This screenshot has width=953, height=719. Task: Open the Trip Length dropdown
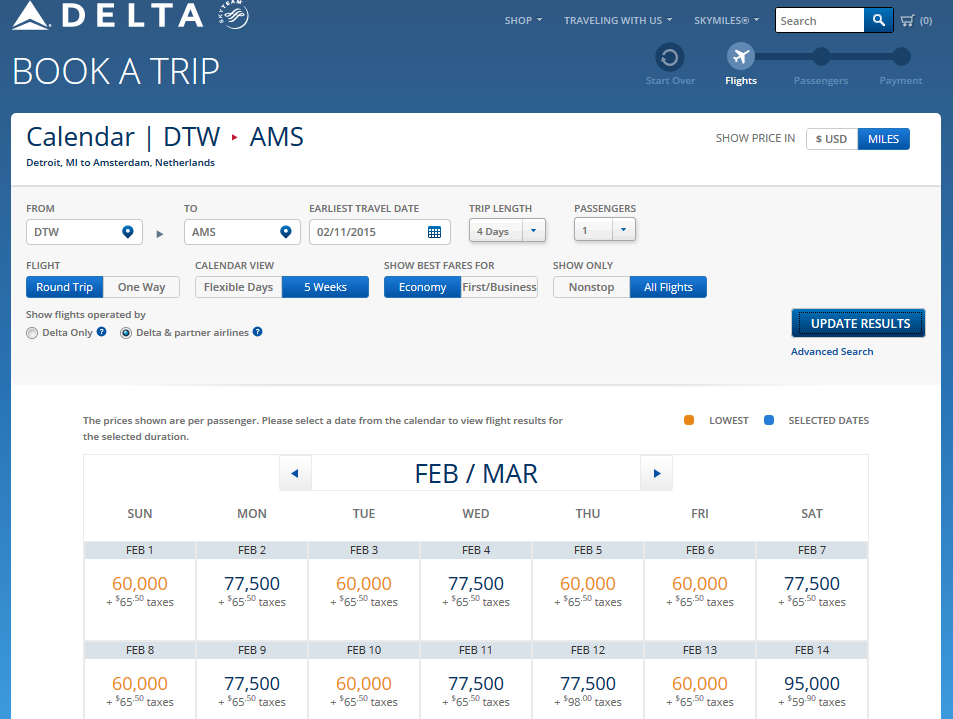534,229
